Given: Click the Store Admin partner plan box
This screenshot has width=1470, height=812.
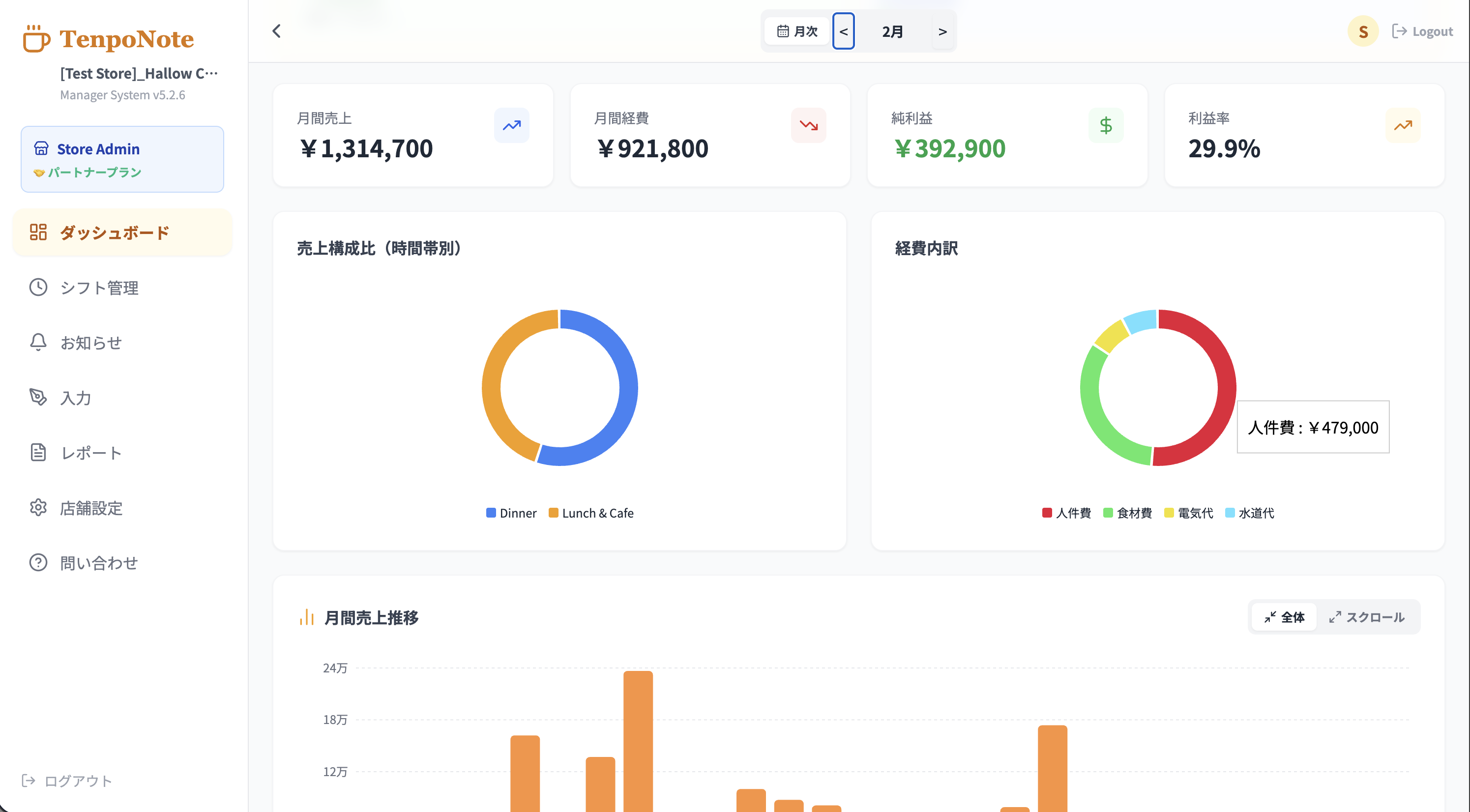Looking at the screenshot, I should [122, 159].
